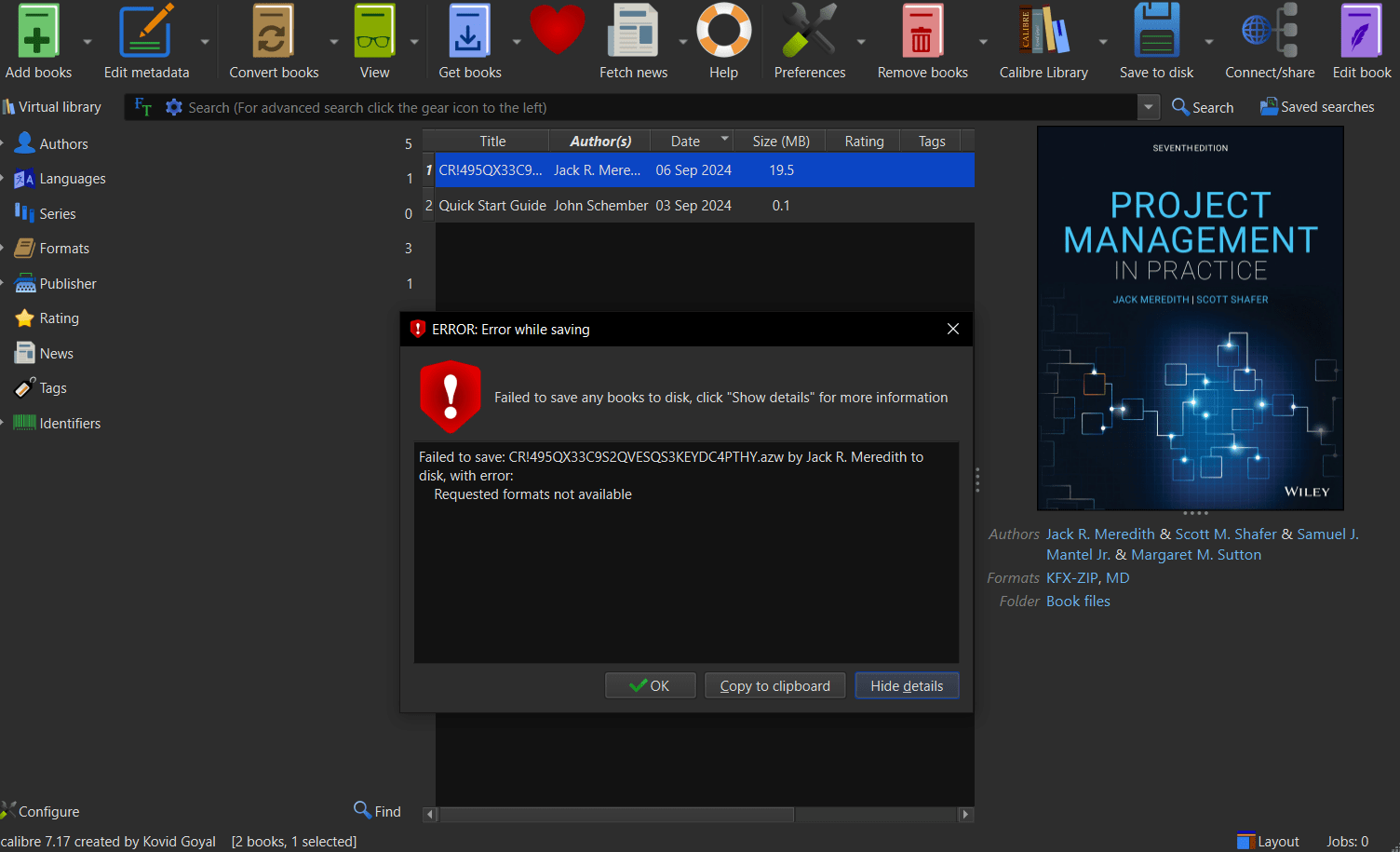Sort by the Tags column header
1400x852 pixels.
click(932, 141)
